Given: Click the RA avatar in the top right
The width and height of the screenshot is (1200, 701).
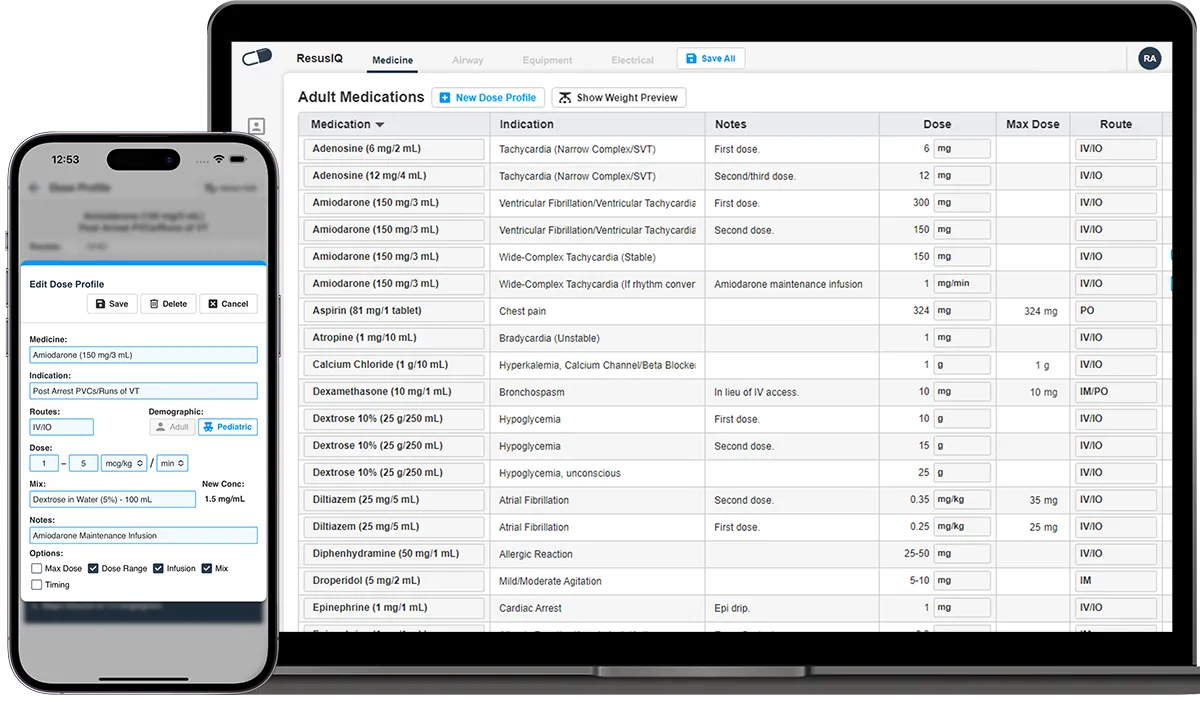Looking at the screenshot, I should click(1149, 58).
